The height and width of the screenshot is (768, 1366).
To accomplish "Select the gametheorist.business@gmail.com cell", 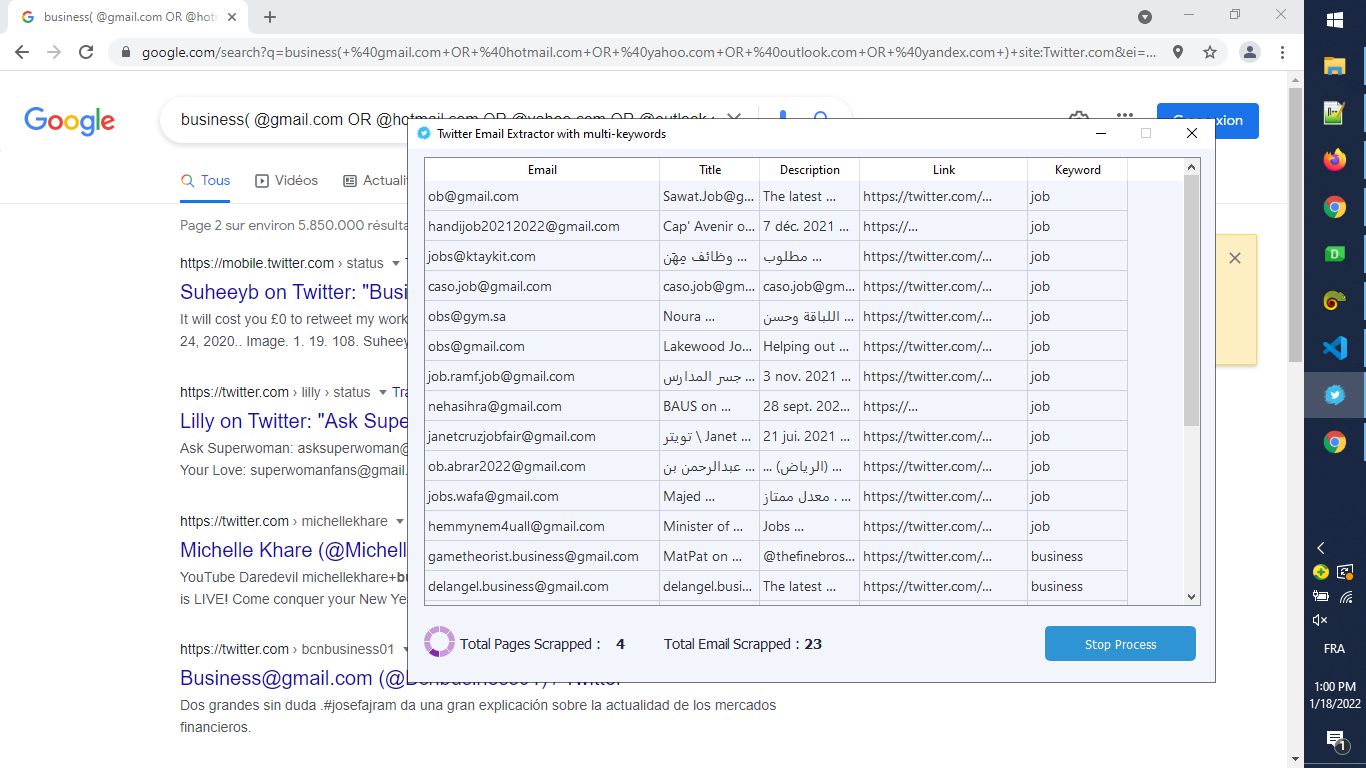I will (542, 556).
